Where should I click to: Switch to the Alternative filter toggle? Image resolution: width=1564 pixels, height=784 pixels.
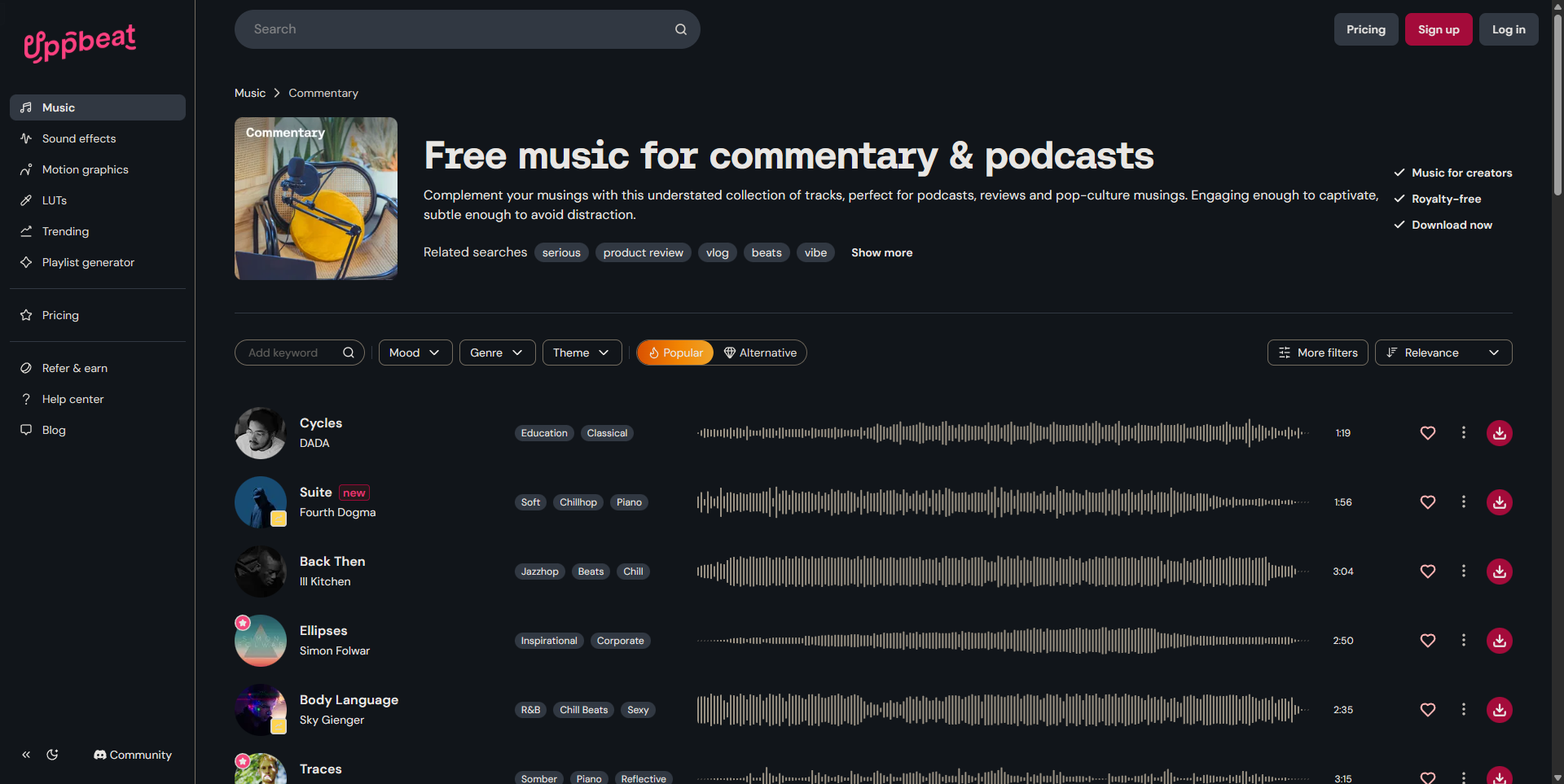pyautogui.click(x=760, y=353)
